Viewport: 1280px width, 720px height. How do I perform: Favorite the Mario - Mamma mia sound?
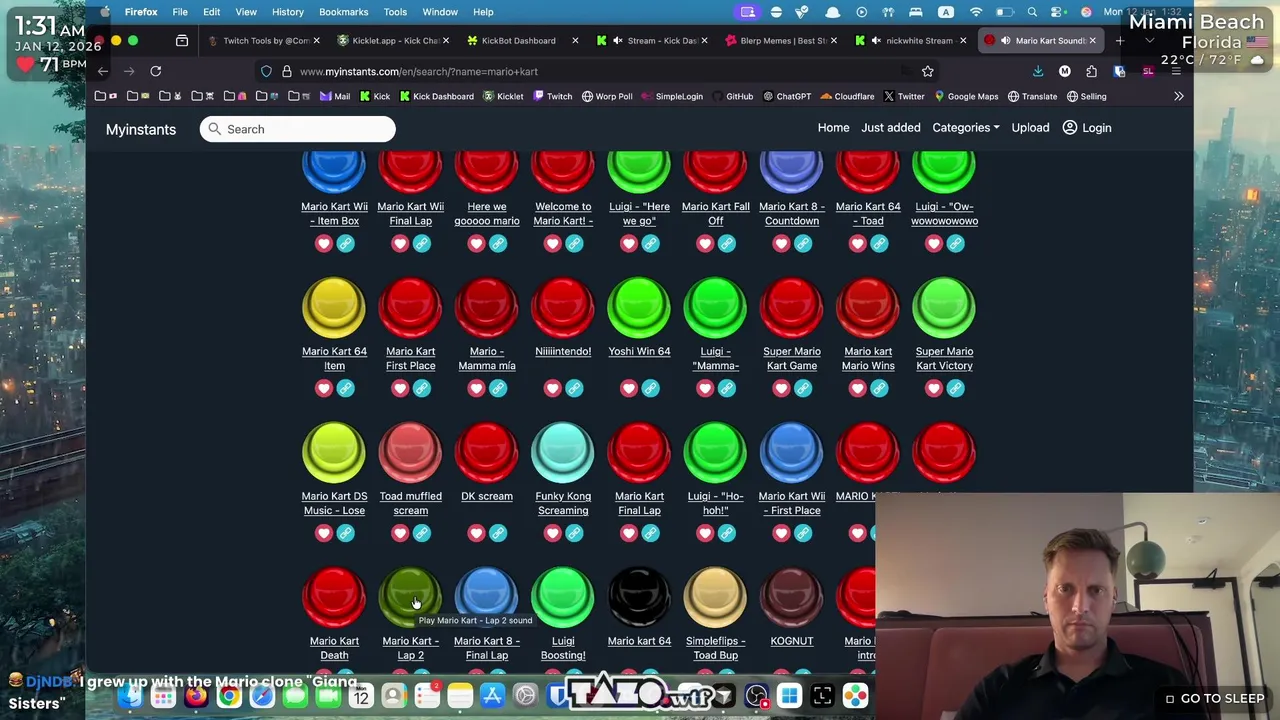(476, 388)
